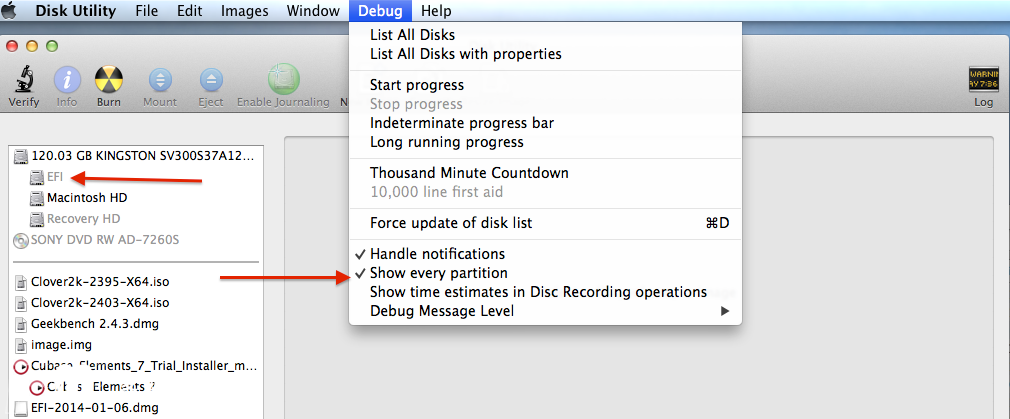Screen dimensions: 1010x419
Task: Collapse the Cubase Elements 7 Trial Installer image
Action: click(x=22, y=366)
